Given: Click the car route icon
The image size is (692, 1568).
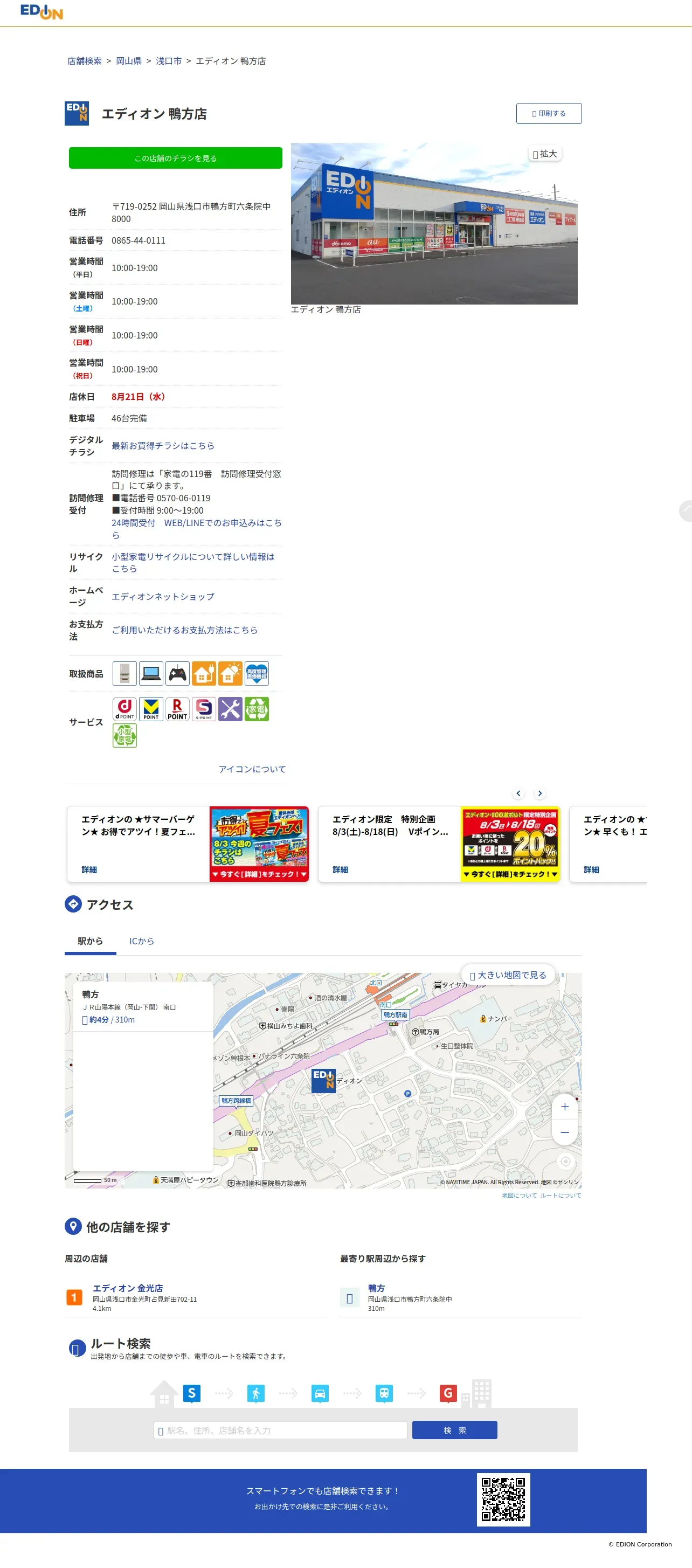Looking at the screenshot, I should point(320,1393).
